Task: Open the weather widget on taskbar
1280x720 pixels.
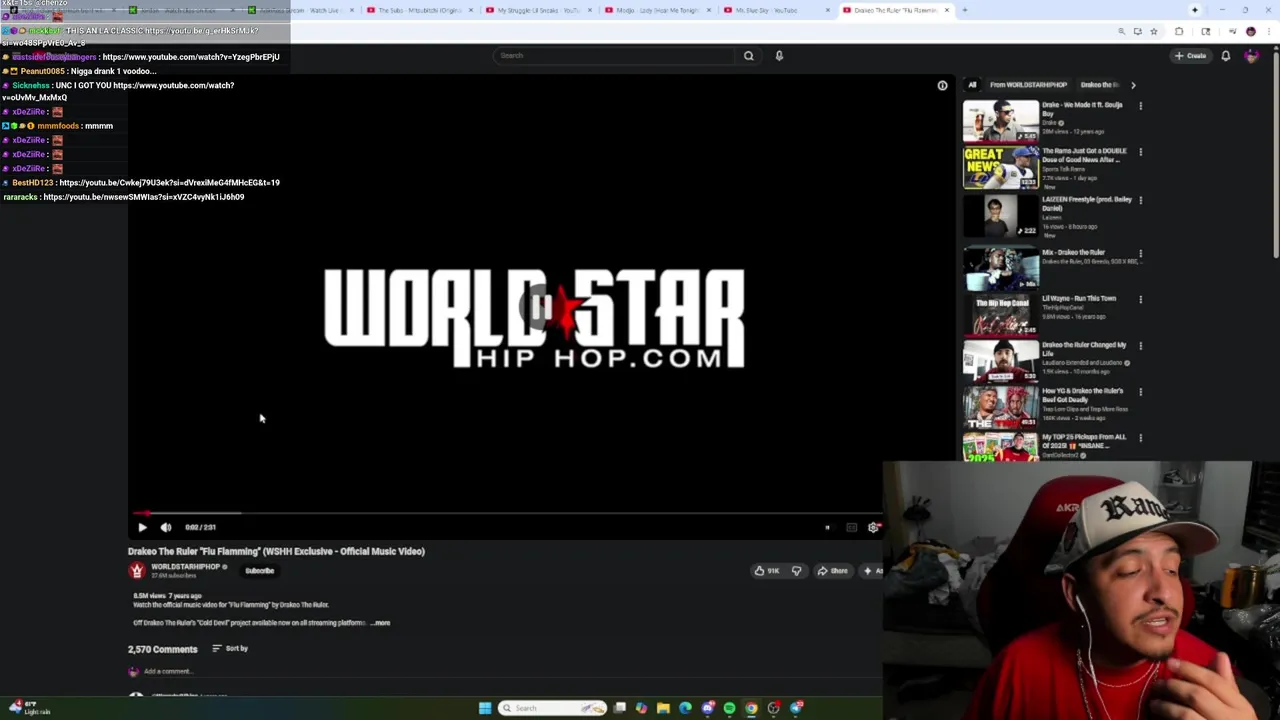Action: tap(29, 708)
